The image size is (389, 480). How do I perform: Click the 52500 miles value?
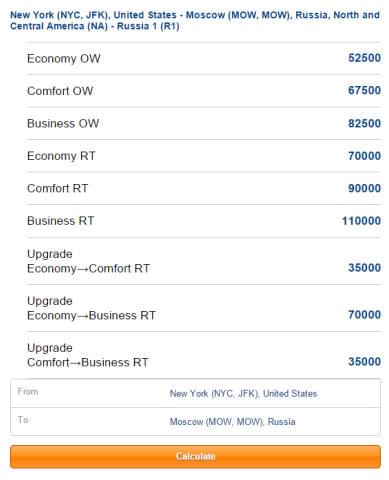click(364, 58)
